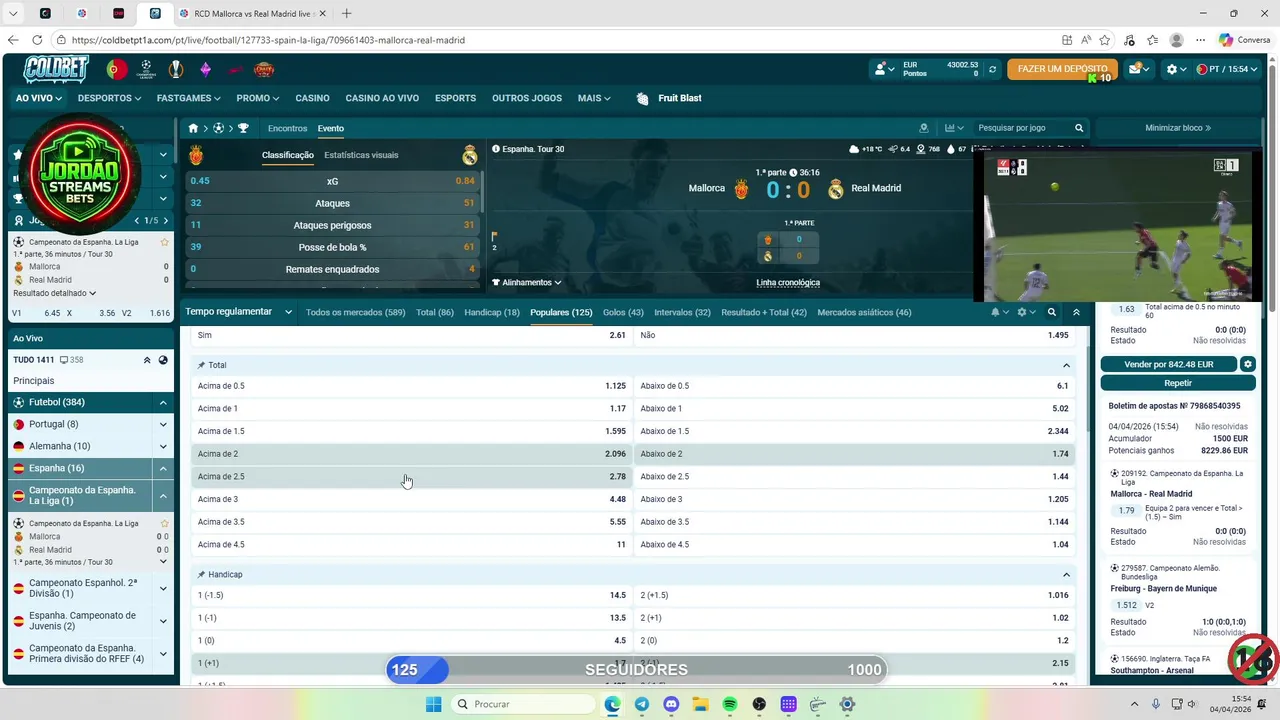The image size is (1280, 720).
Task: Select the Golos (43) market tab
Action: [623, 312]
